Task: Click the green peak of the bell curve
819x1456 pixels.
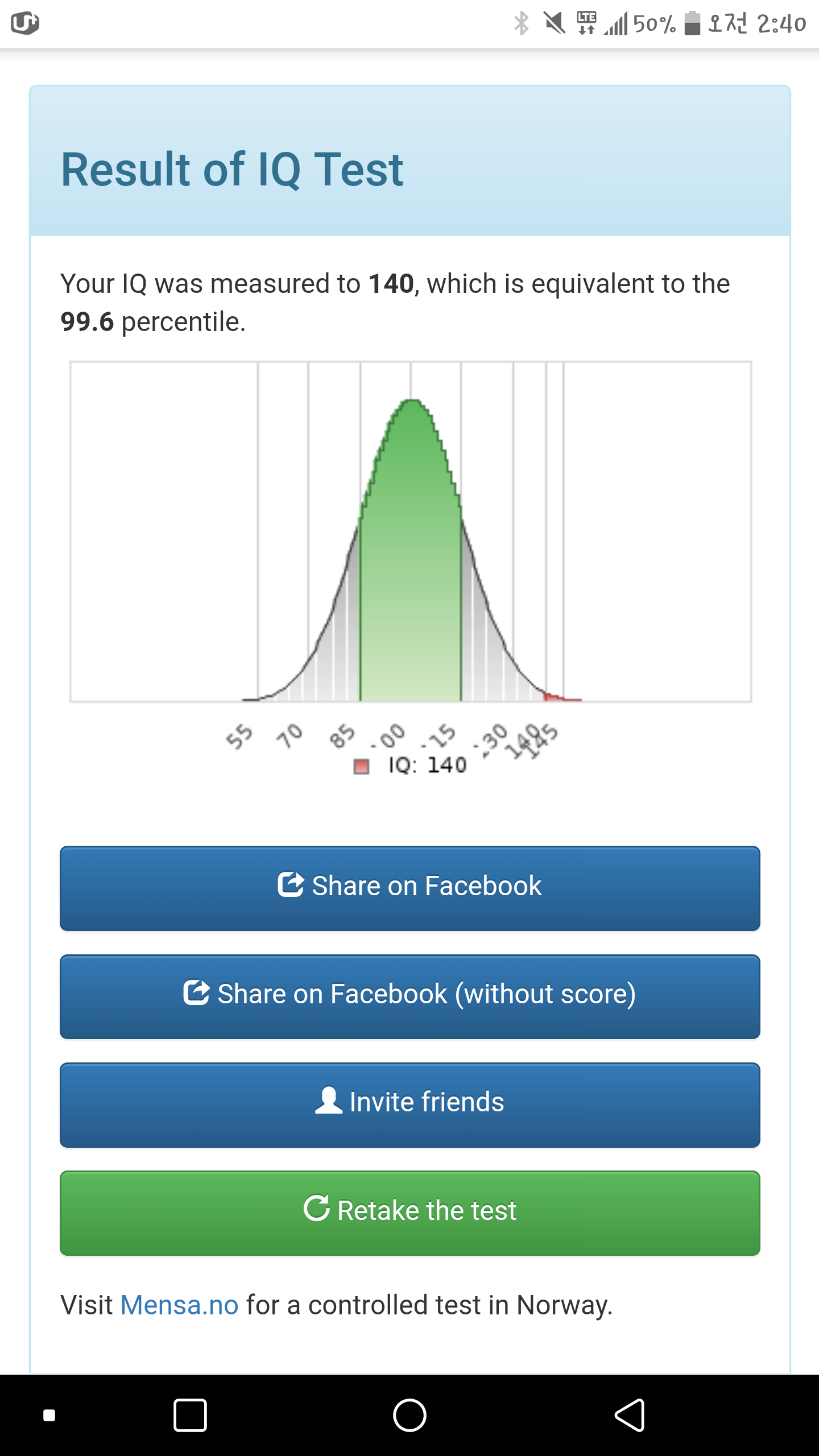Action: (412, 409)
